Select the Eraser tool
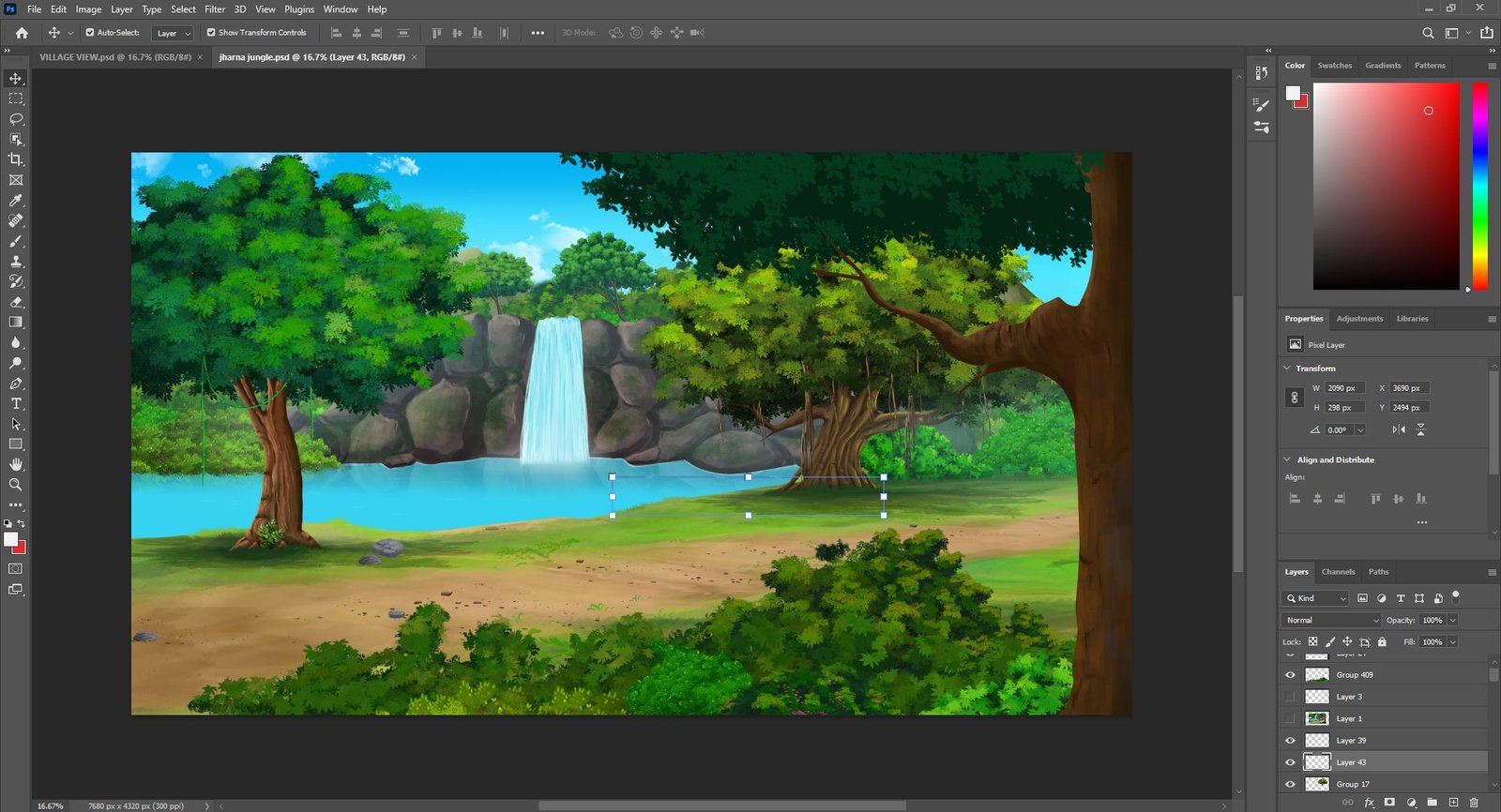Screen dimensions: 1501x812 [16, 302]
